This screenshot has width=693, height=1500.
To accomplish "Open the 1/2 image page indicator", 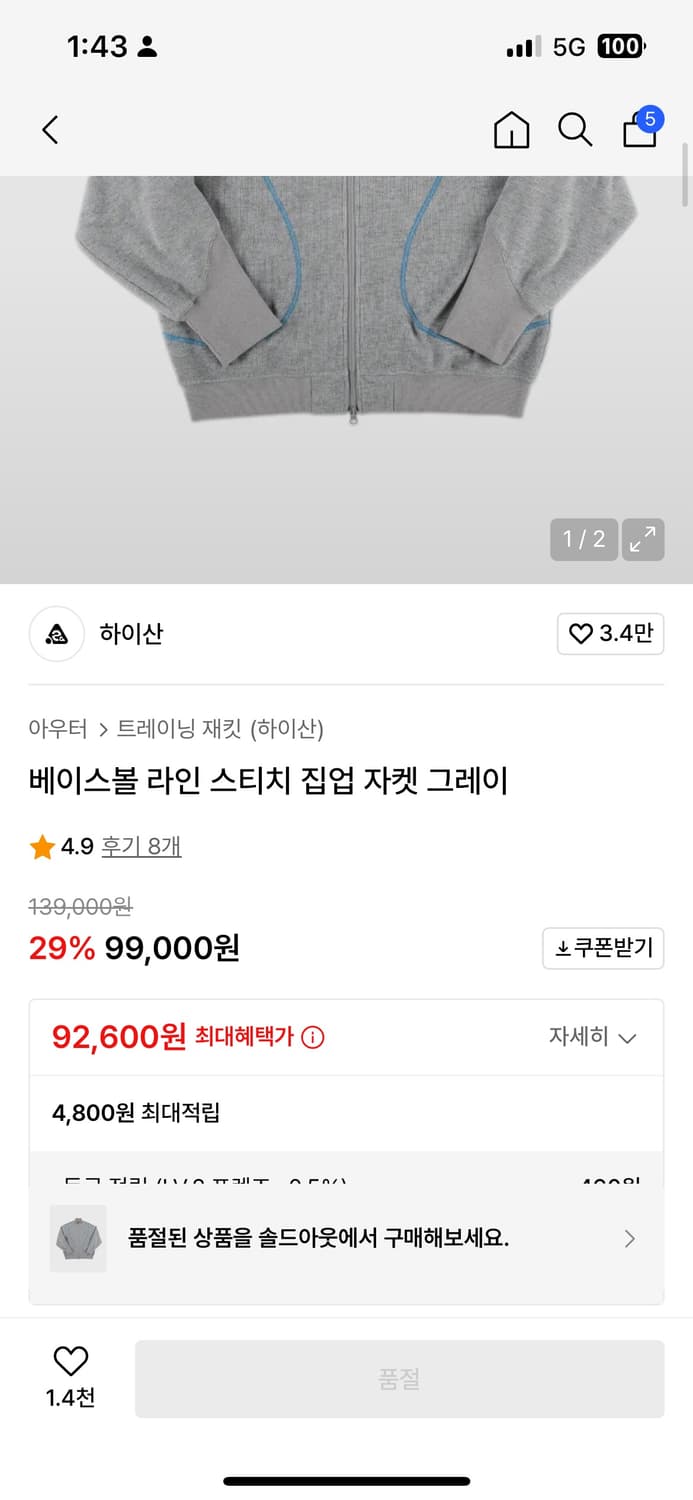I will 583,539.
